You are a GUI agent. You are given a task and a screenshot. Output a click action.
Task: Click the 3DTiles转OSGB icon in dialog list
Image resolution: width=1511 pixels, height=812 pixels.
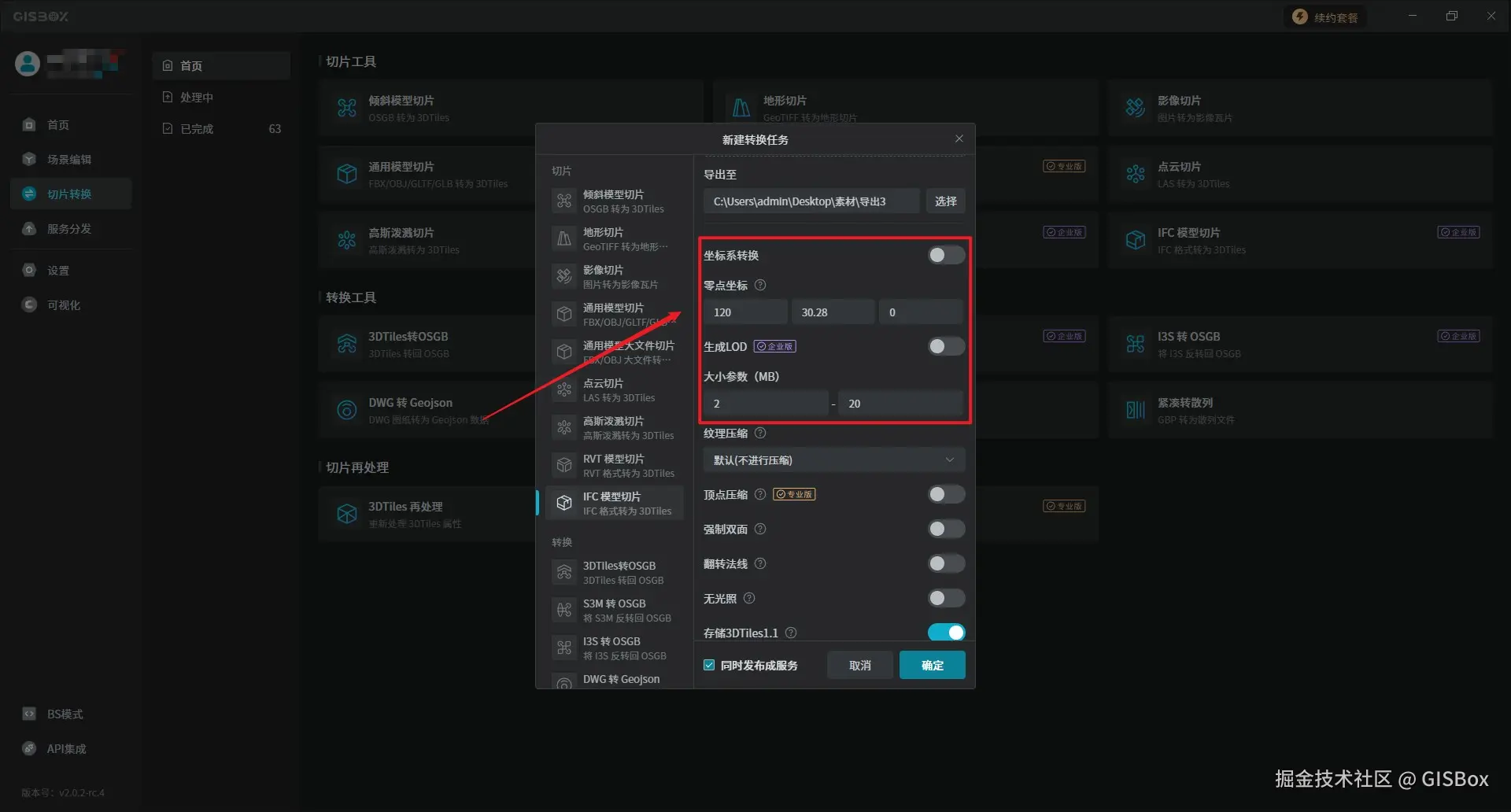(564, 572)
